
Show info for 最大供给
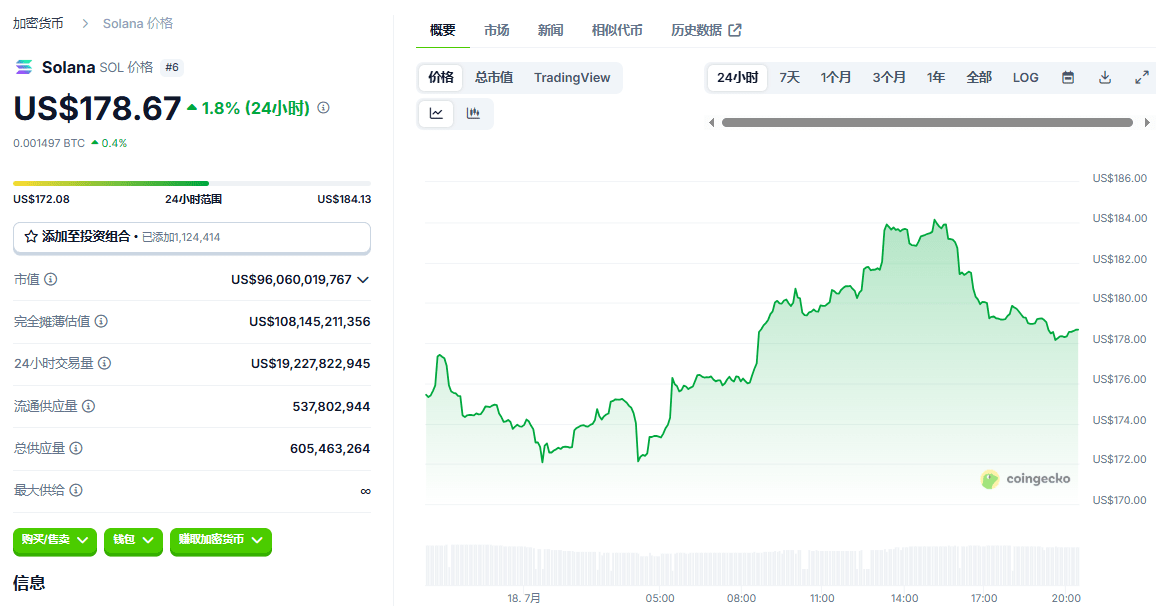pos(76,490)
